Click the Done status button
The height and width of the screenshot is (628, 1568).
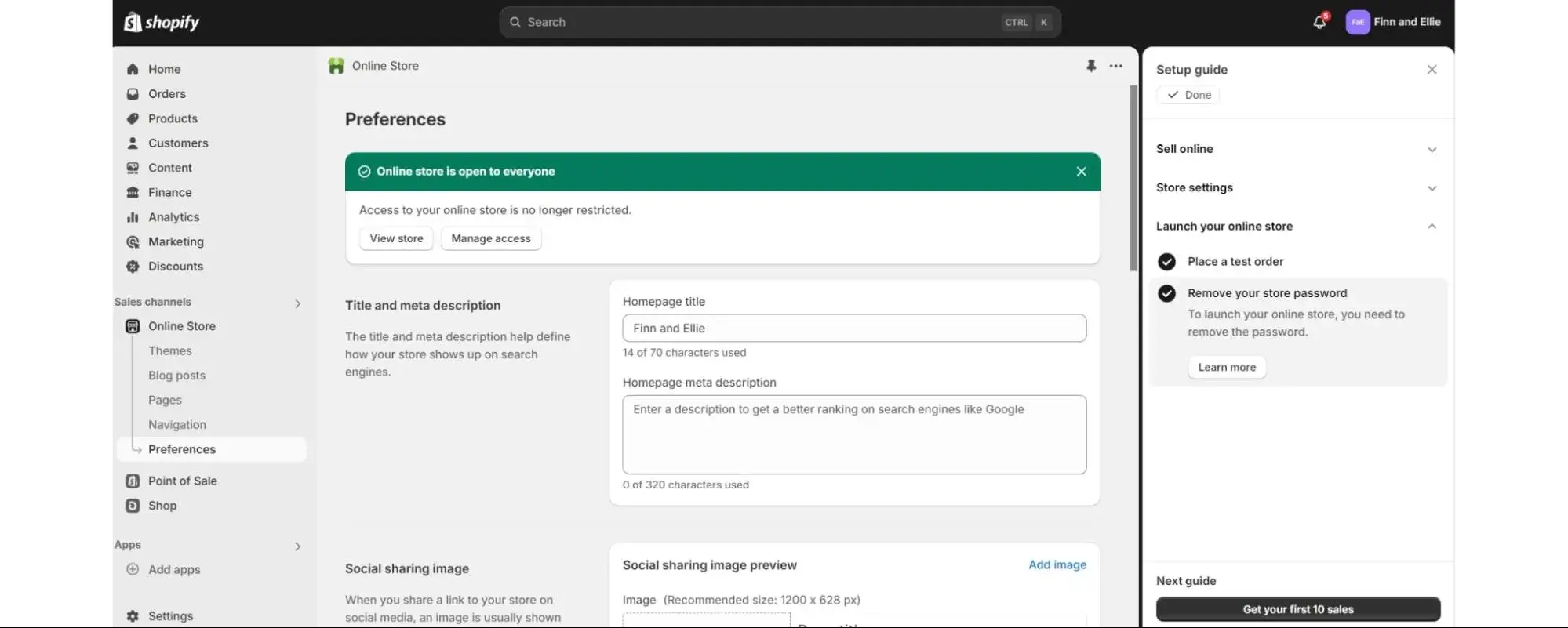click(x=1188, y=95)
